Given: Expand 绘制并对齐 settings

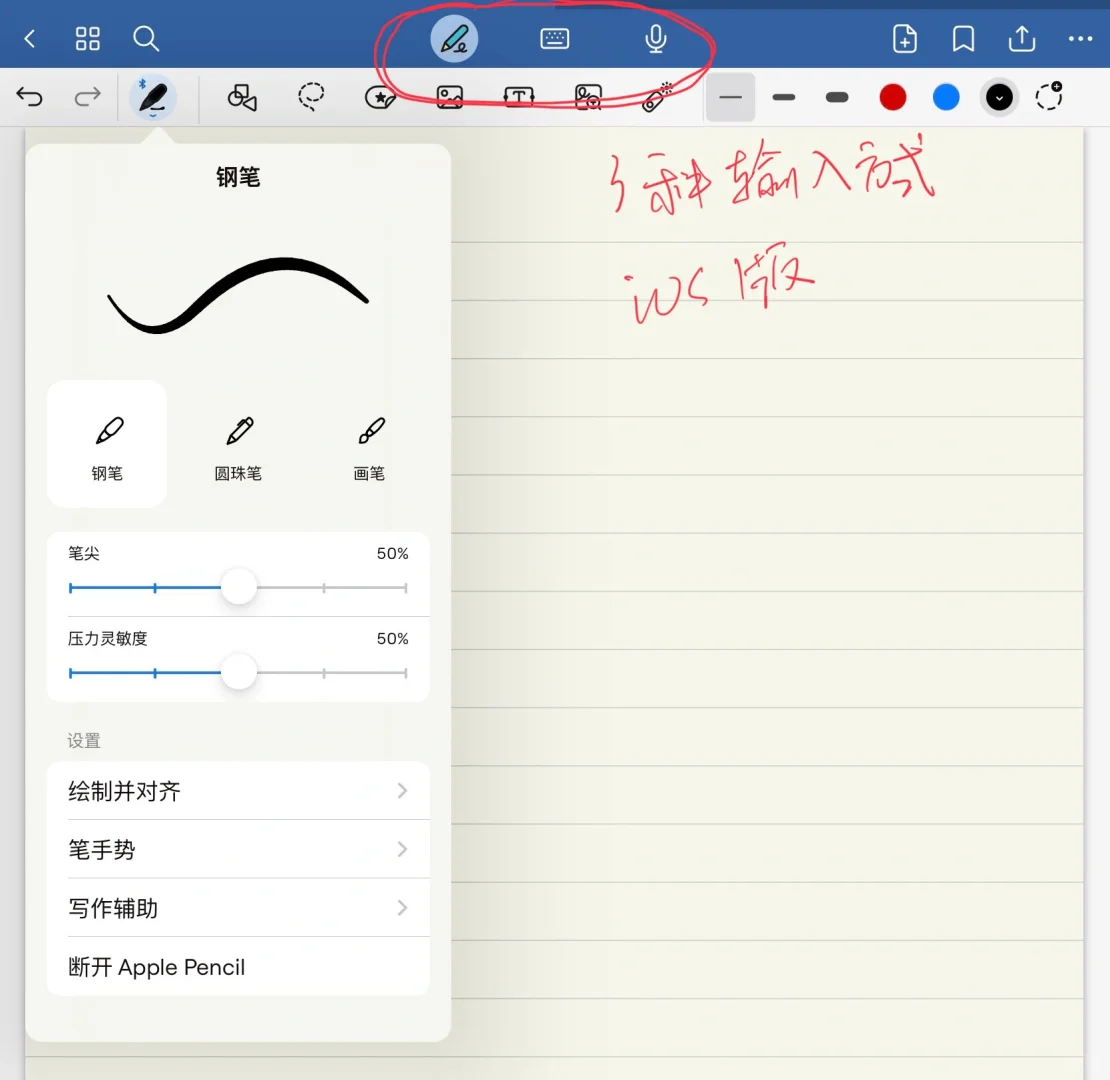Looking at the screenshot, I should 238,790.
